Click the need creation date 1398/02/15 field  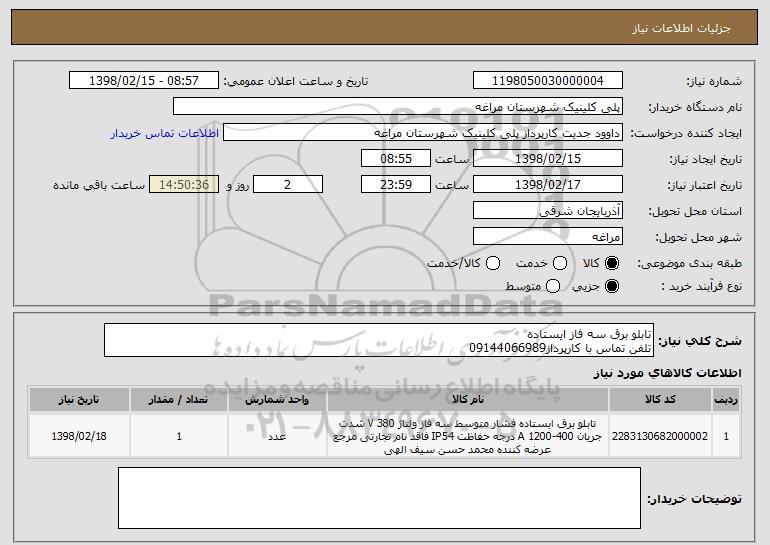(x=547, y=158)
